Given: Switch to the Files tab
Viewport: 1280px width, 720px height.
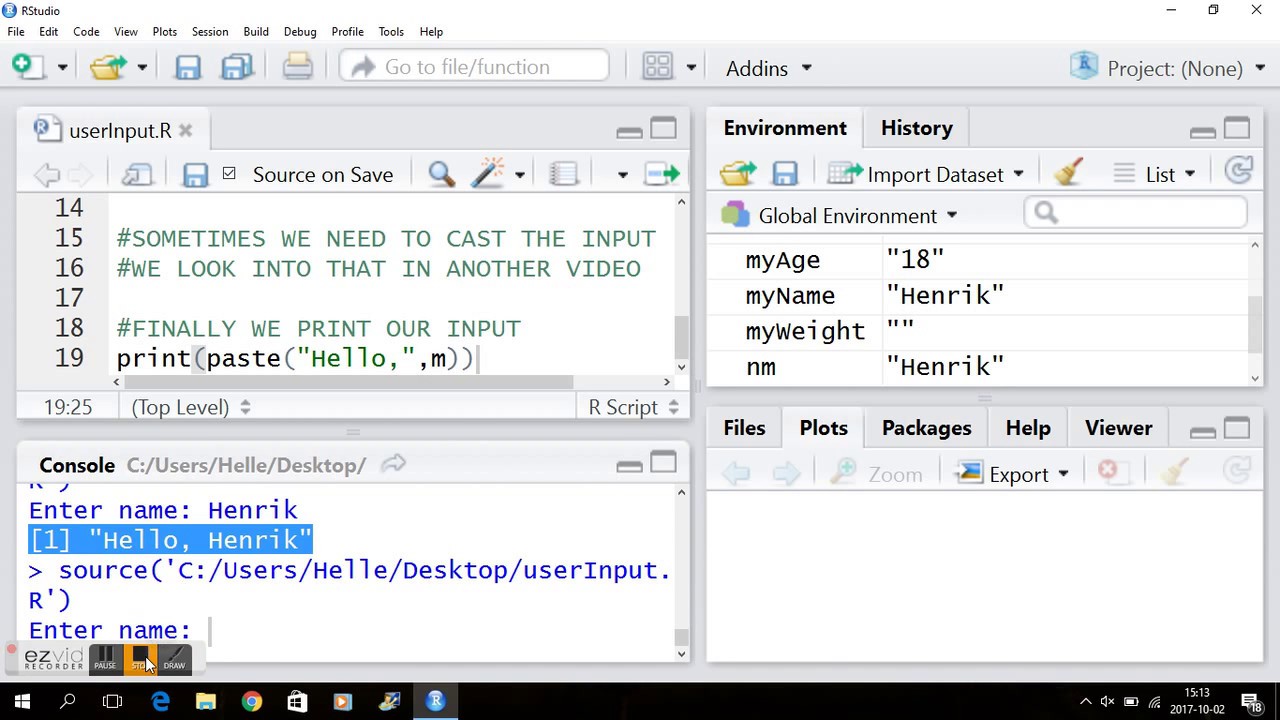Looking at the screenshot, I should (744, 428).
